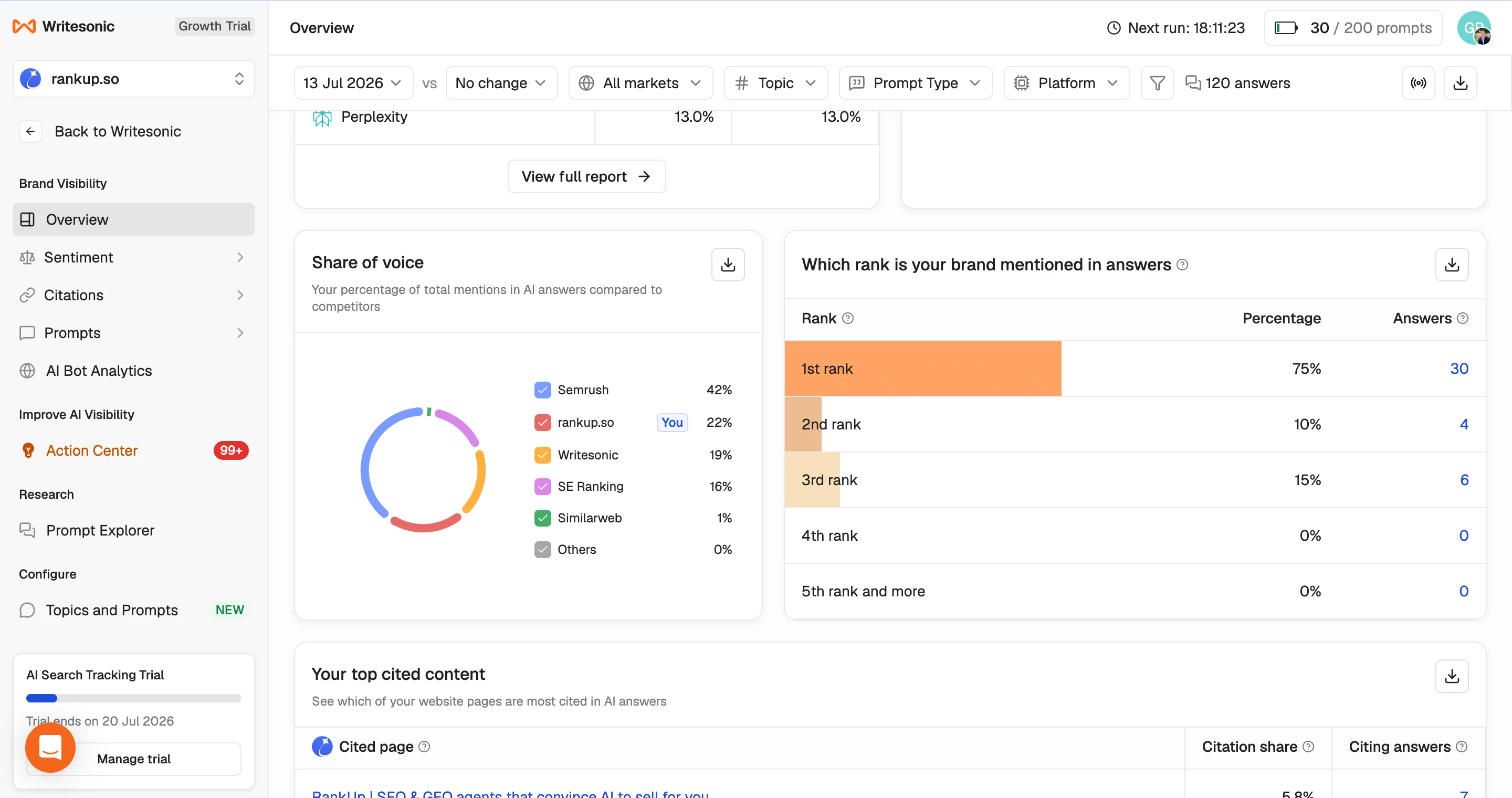
Task: Click the 120 answers chat icon
Action: pyautogui.click(x=1193, y=83)
